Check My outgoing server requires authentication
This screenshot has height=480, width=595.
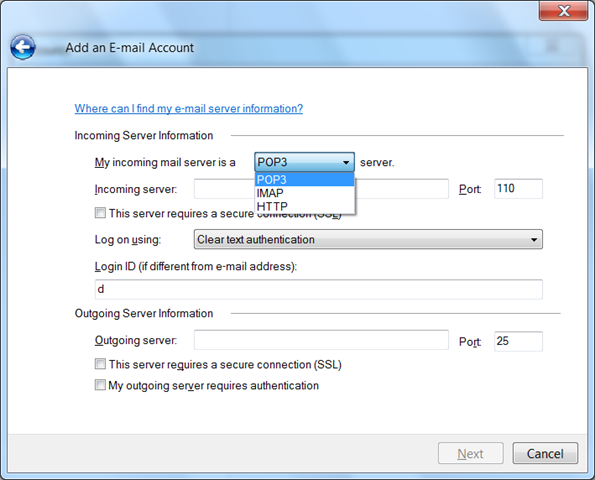[x=100, y=385]
